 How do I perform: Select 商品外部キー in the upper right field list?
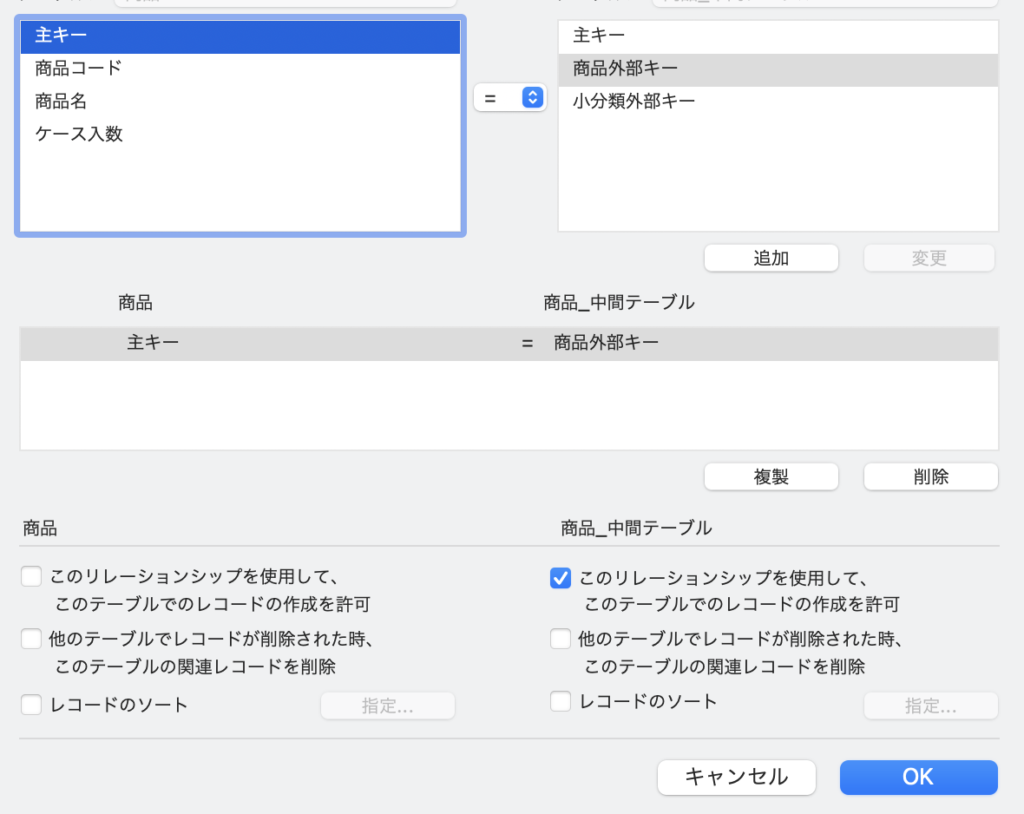coord(625,69)
